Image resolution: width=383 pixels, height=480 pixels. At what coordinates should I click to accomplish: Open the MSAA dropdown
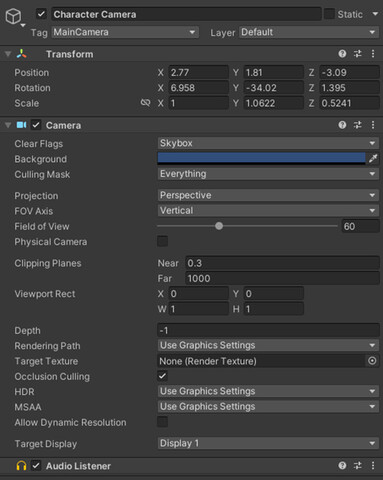click(x=268, y=407)
